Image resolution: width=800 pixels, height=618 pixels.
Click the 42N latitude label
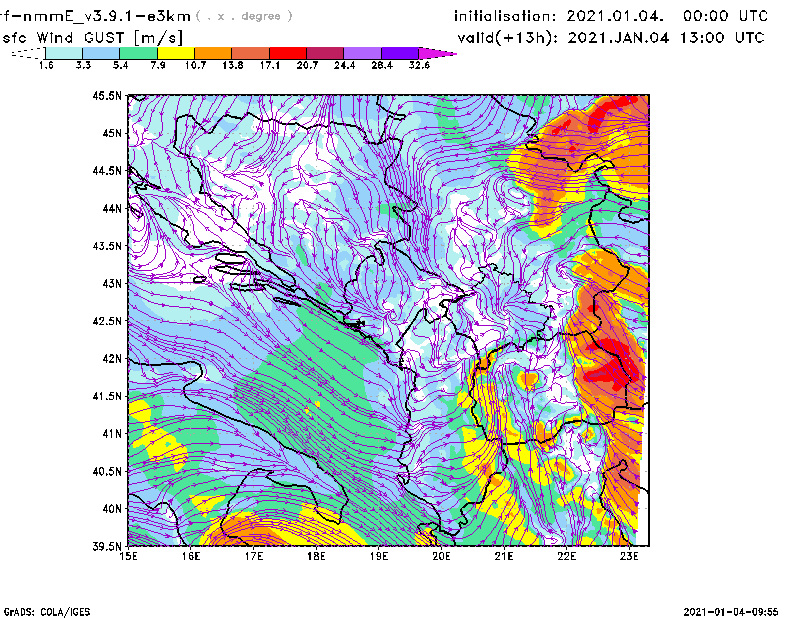pyautogui.click(x=112, y=358)
